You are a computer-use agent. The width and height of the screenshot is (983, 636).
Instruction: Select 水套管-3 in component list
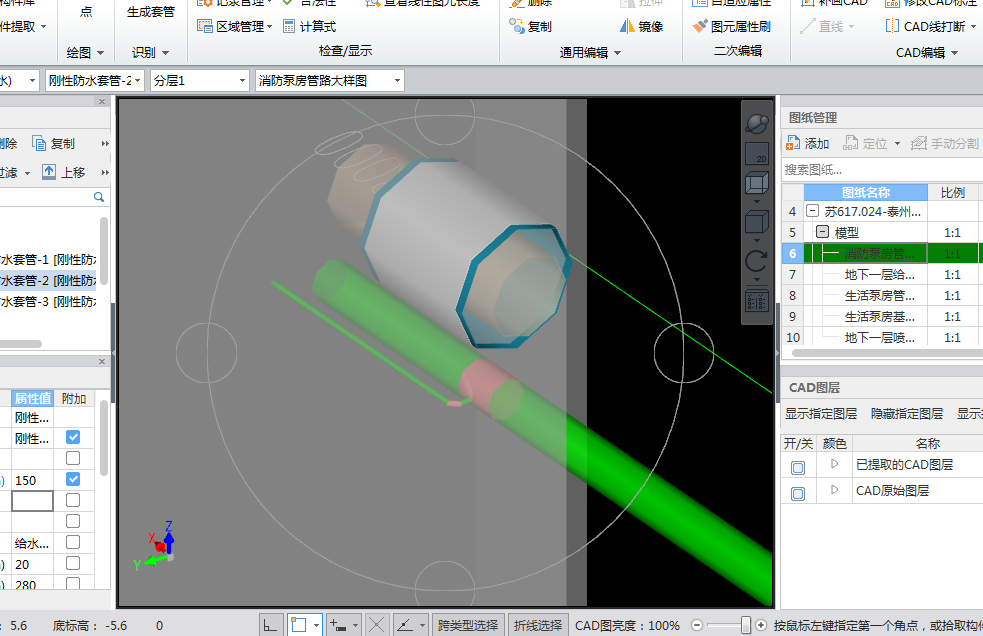pos(48,302)
